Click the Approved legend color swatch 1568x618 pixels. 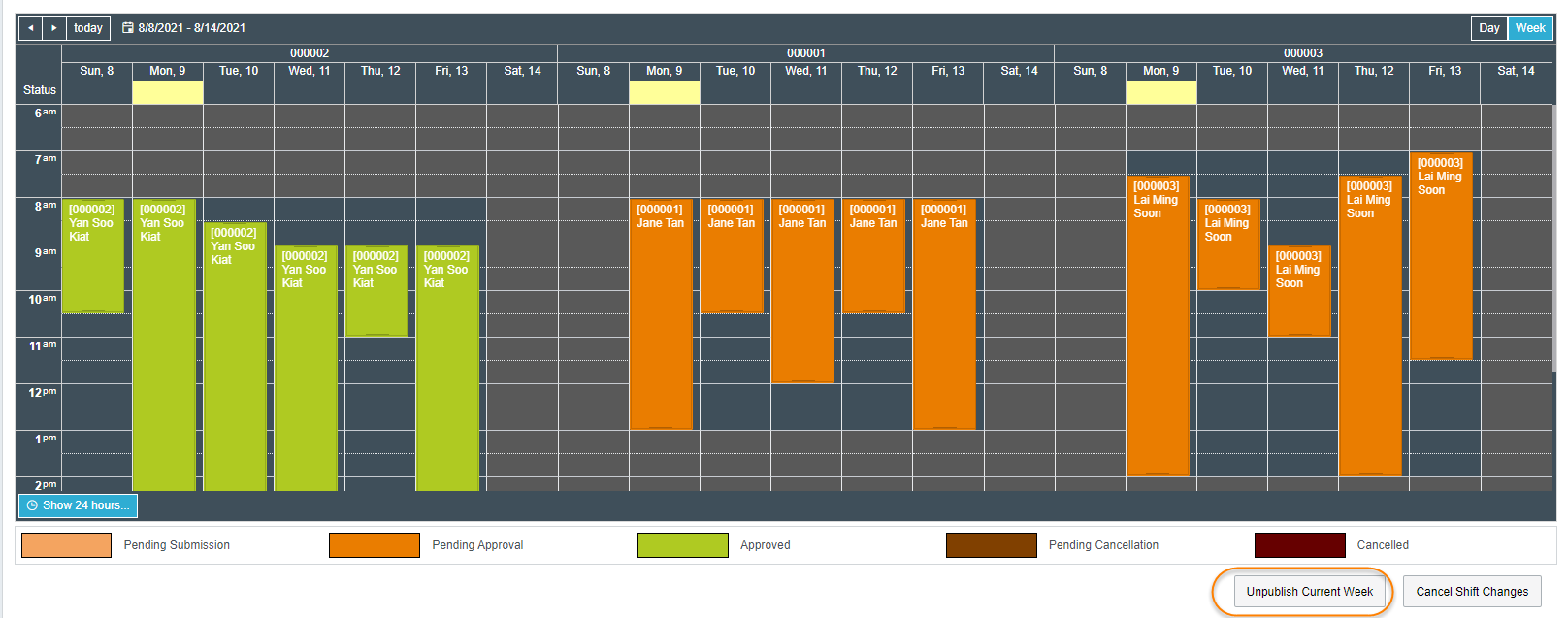point(683,545)
